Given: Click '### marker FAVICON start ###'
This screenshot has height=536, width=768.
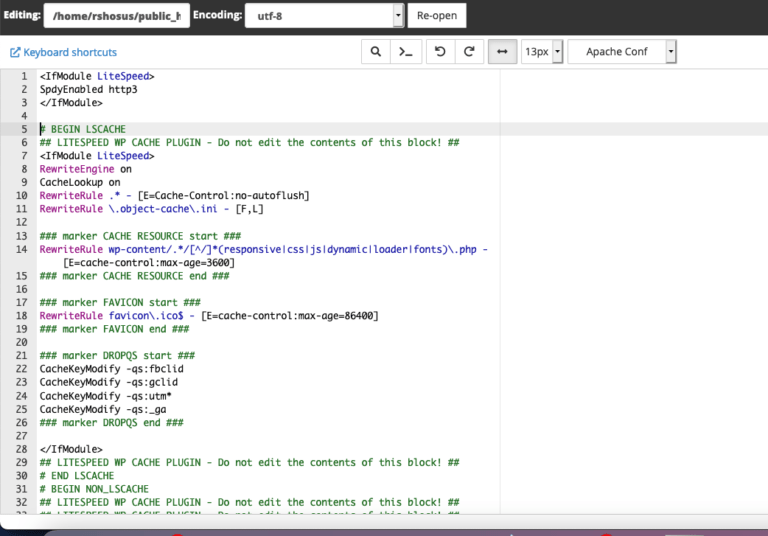Looking at the screenshot, I should (x=120, y=302).
